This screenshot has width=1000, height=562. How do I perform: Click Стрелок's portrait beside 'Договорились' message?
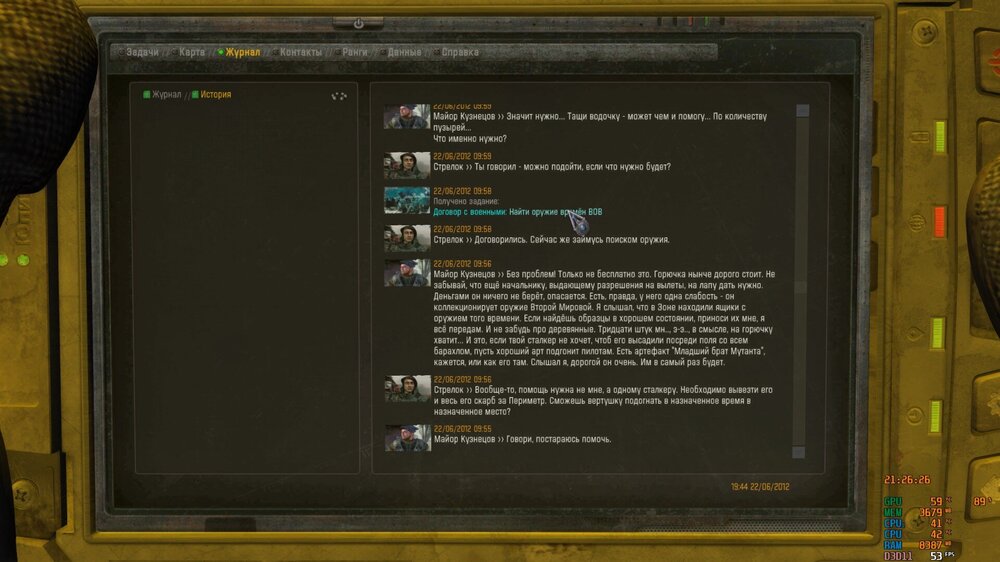pyautogui.click(x=407, y=238)
